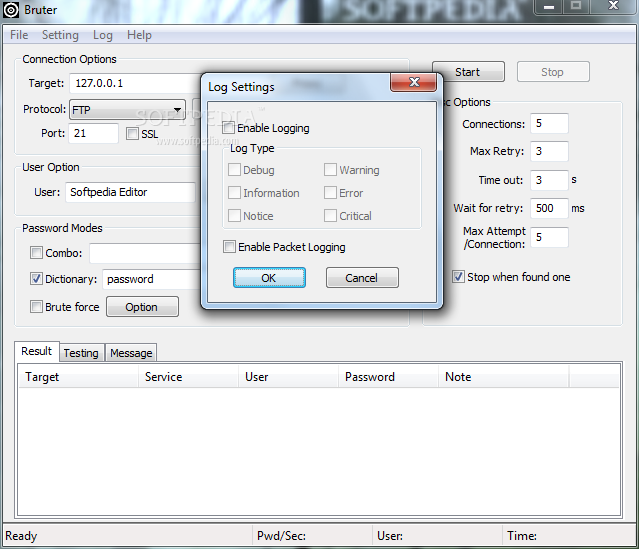This screenshot has width=639, height=549.
Task: Click the Target column header
Action: (x=78, y=377)
